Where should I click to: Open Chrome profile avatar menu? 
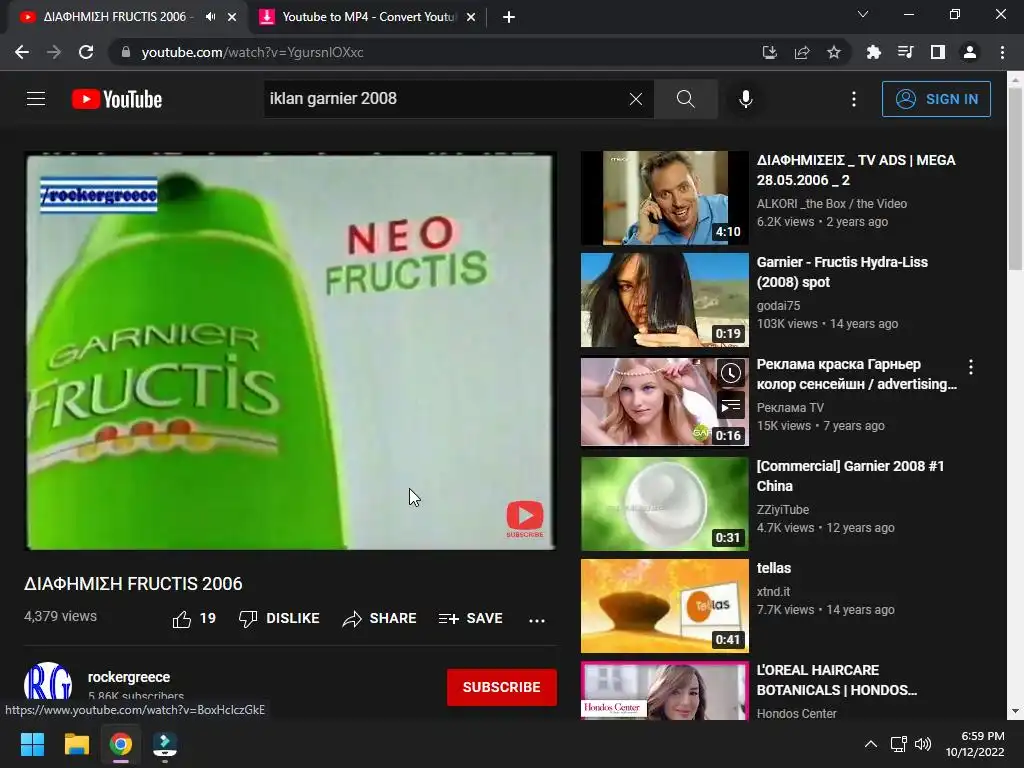coord(970,52)
